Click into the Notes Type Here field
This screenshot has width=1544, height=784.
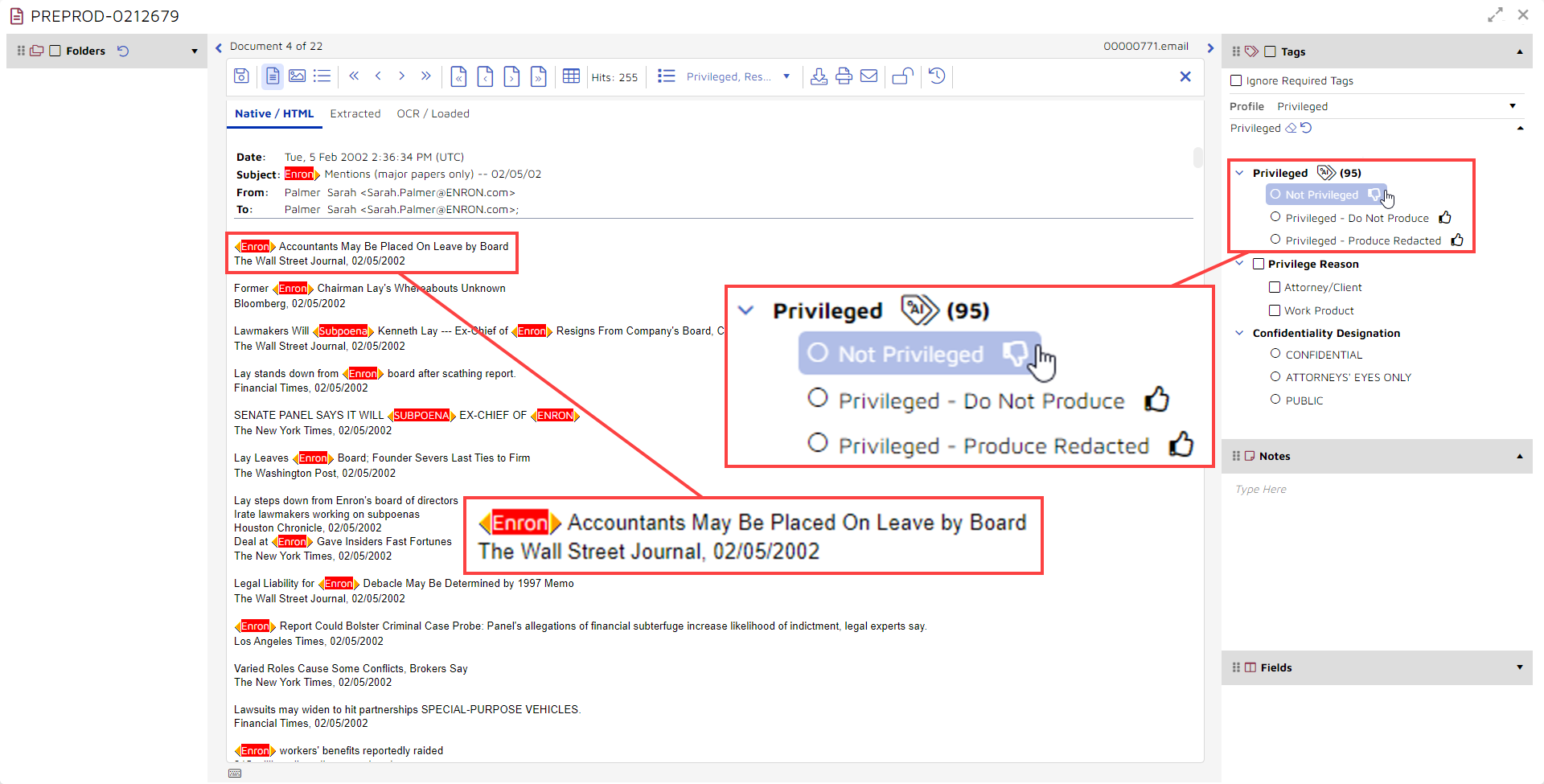(x=1377, y=489)
